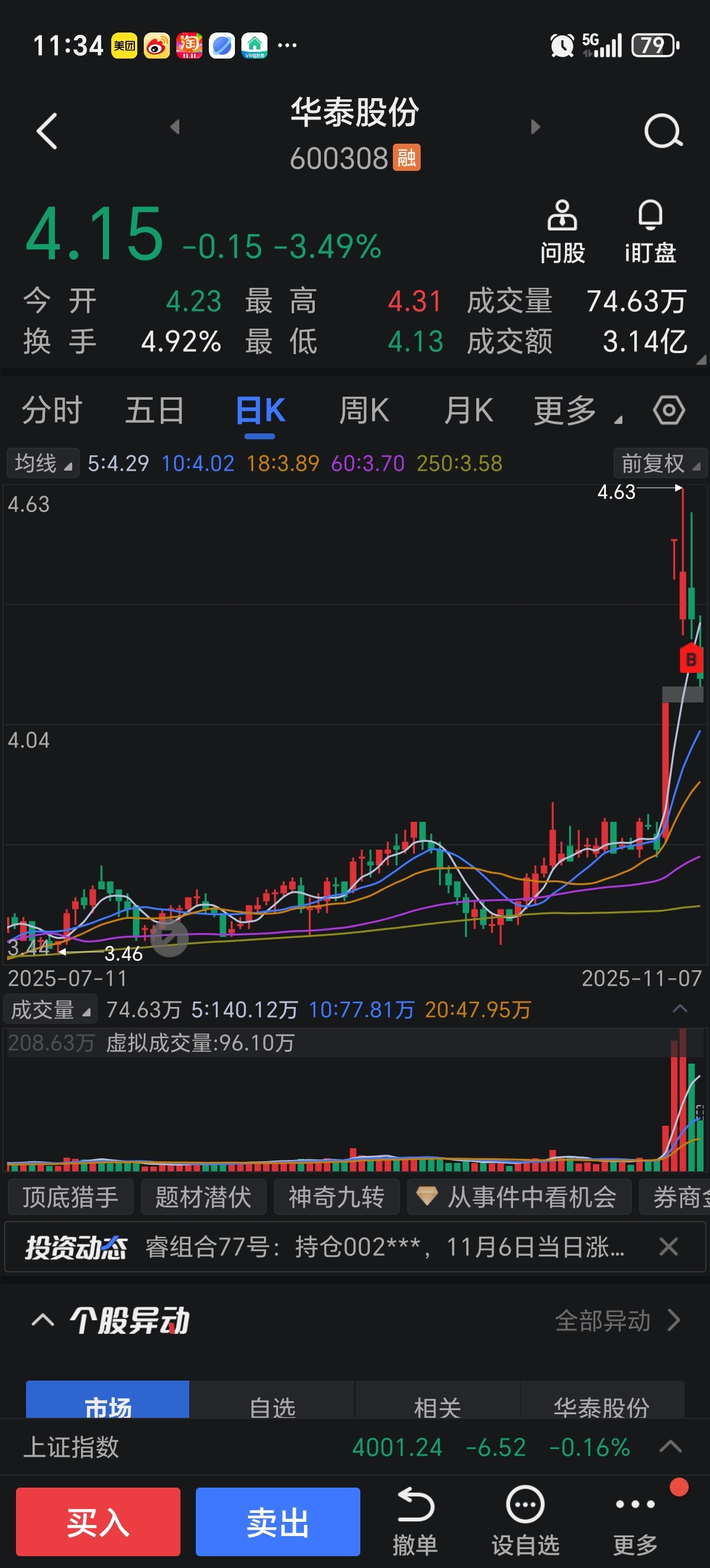Select the 市场 tab under 个股异动
Screen dimensions: 710x1568
pos(108,1401)
